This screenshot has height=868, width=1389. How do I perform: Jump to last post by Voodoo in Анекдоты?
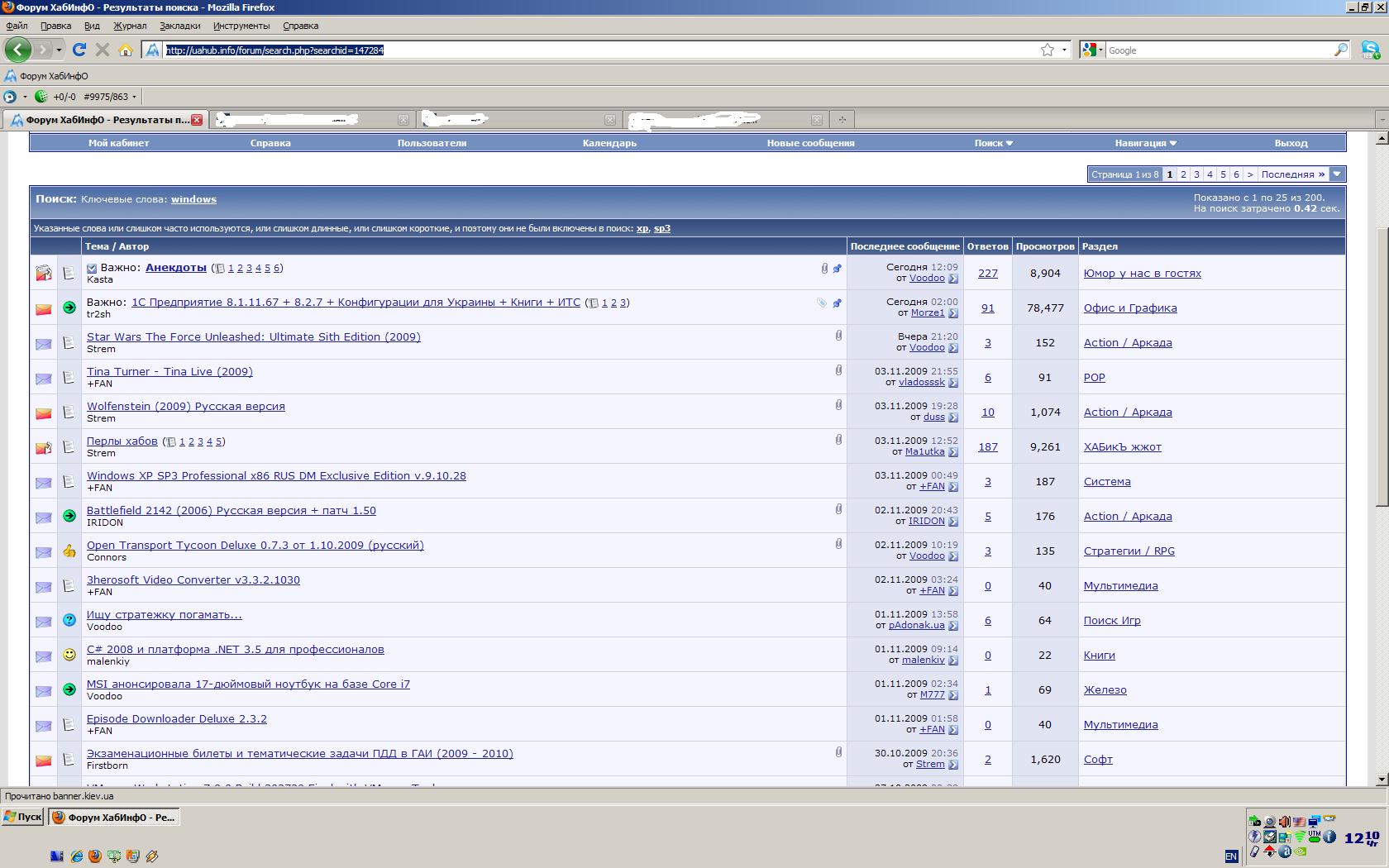[x=953, y=279]
